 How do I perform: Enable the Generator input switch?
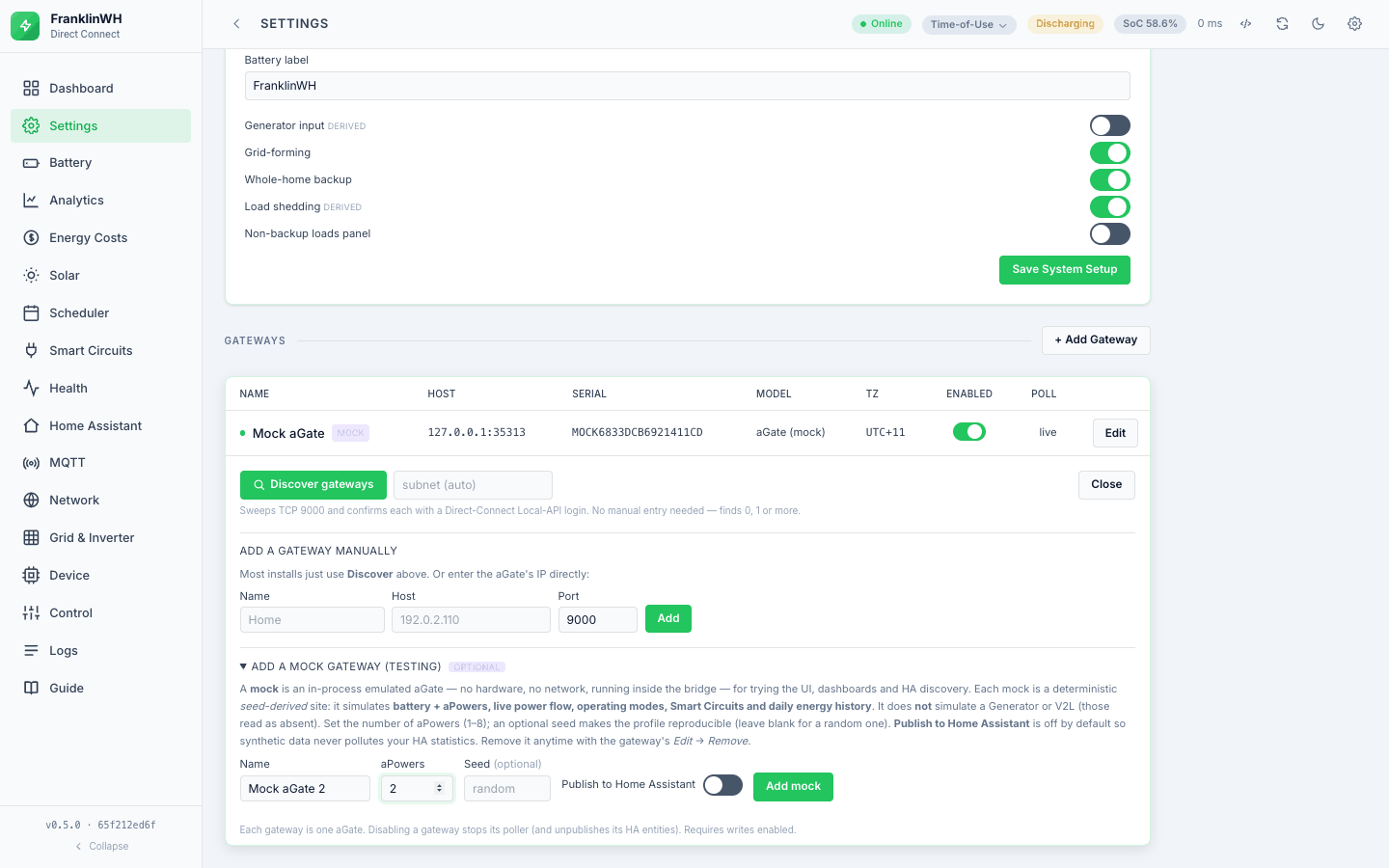click(1110, 125)
